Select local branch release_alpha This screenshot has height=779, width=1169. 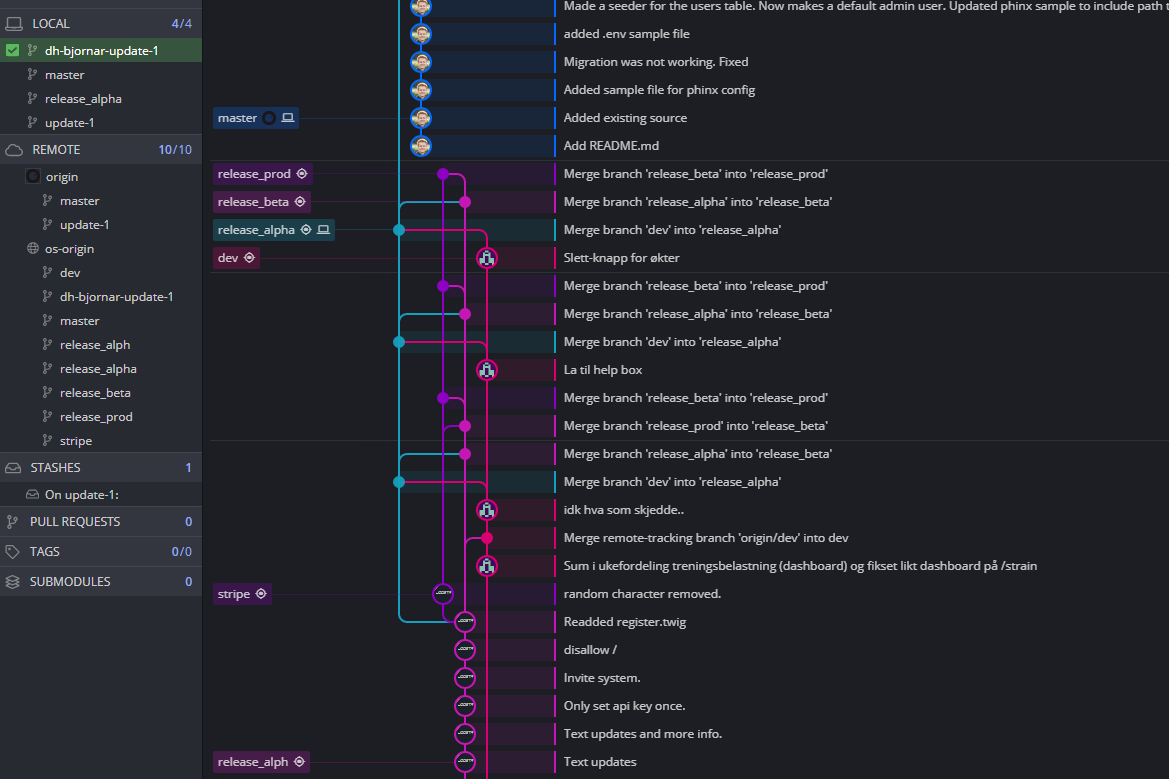[101, 98]
